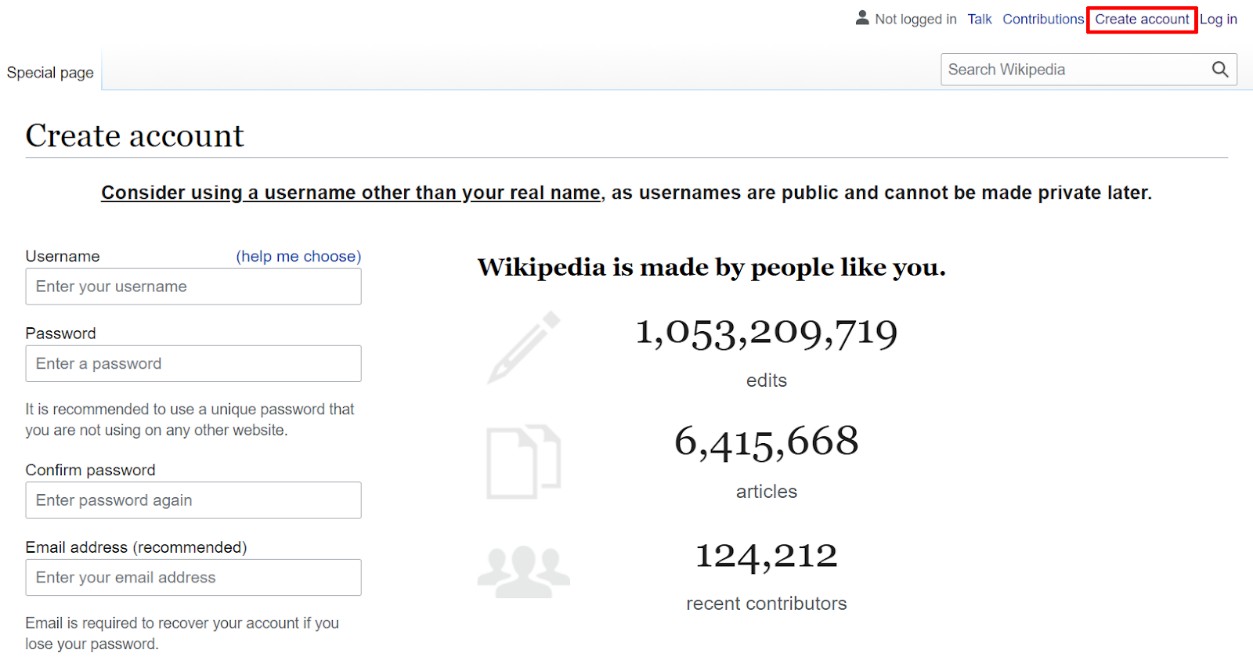Click the 1,053,209,719 edits count
This screenshot has width=1253, height=660.
click(766, 332)
